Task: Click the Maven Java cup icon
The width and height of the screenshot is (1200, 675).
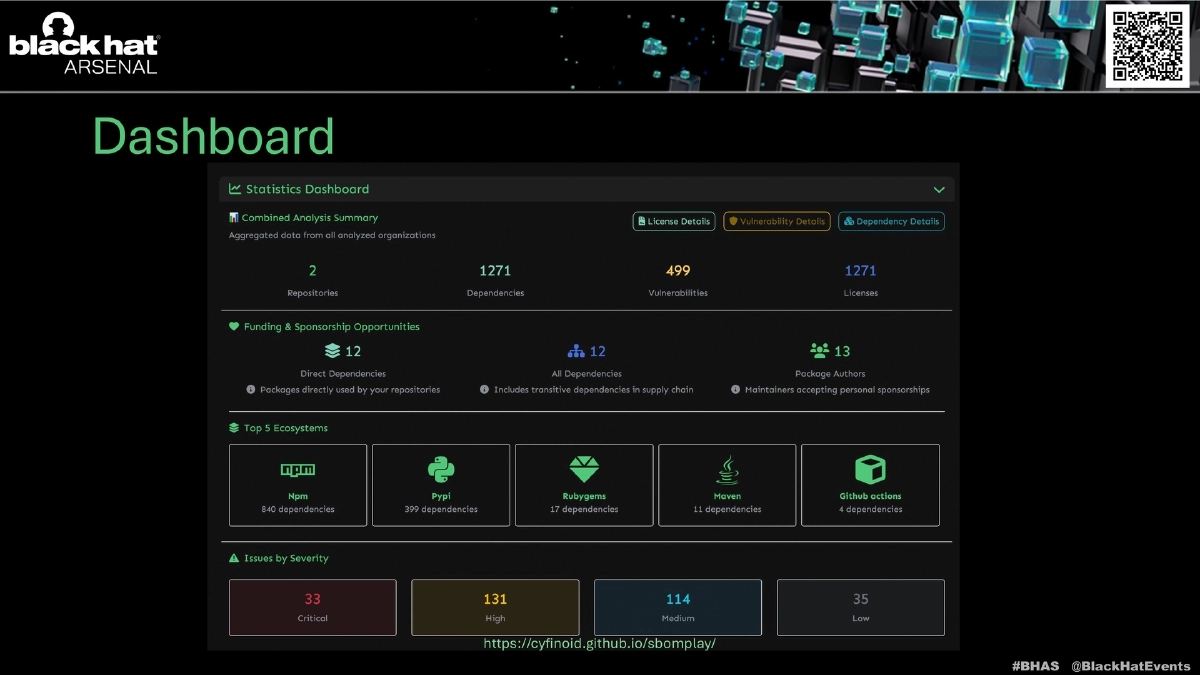Action: [727, 469]
